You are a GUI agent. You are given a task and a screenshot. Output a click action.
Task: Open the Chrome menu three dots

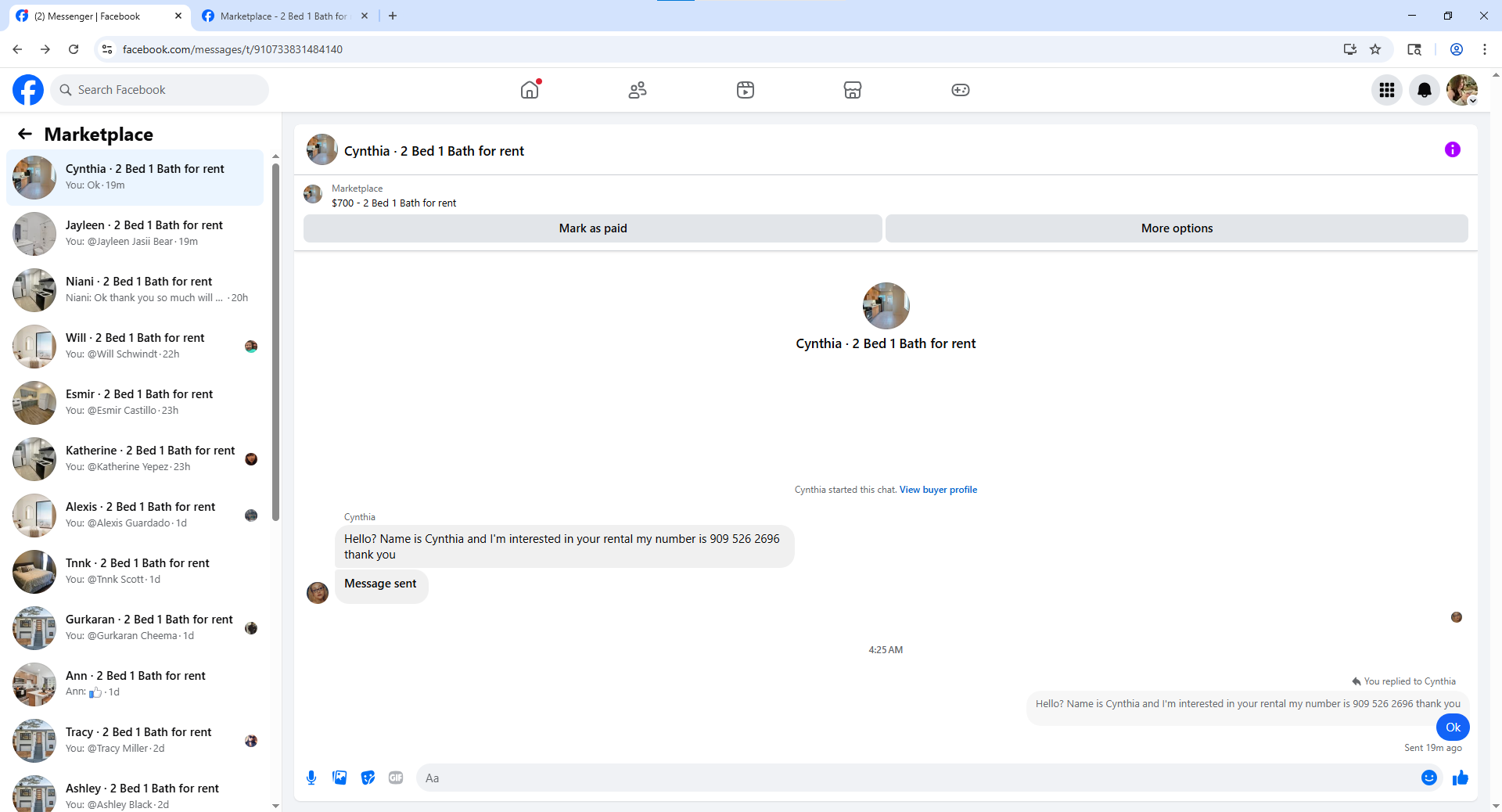coord(1485,49)
